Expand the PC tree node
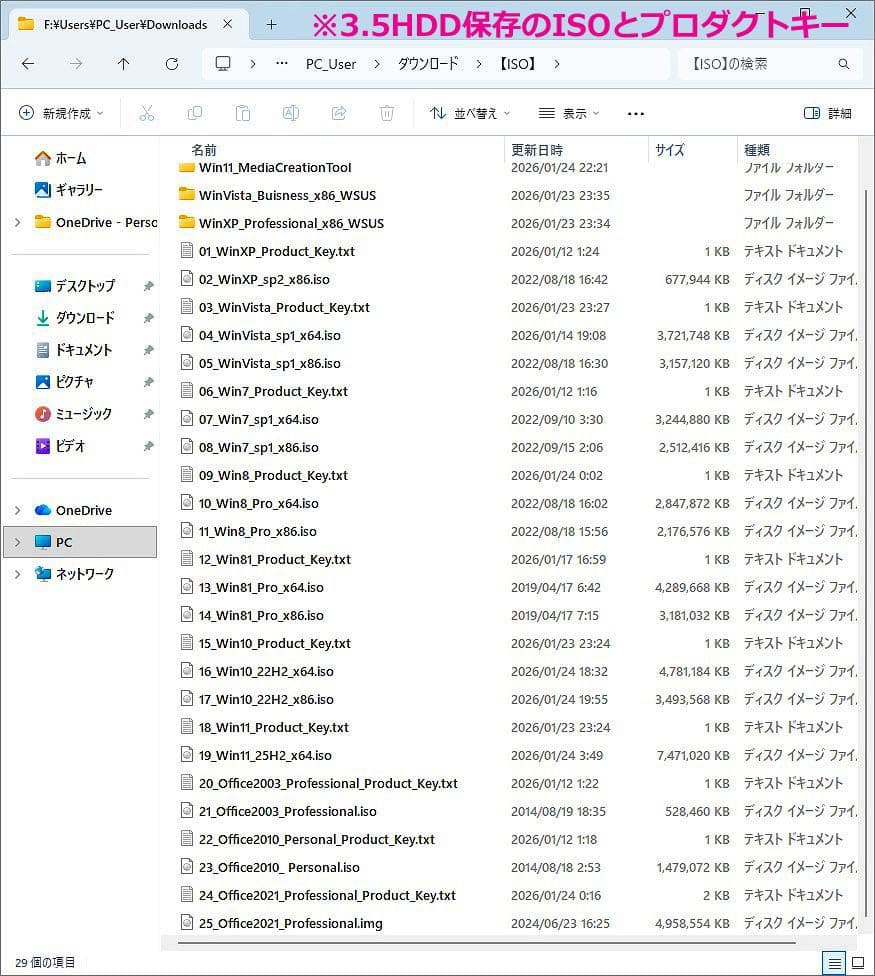Image resolution: width=875 pixels, height=976 pixels. pos(17,542)
